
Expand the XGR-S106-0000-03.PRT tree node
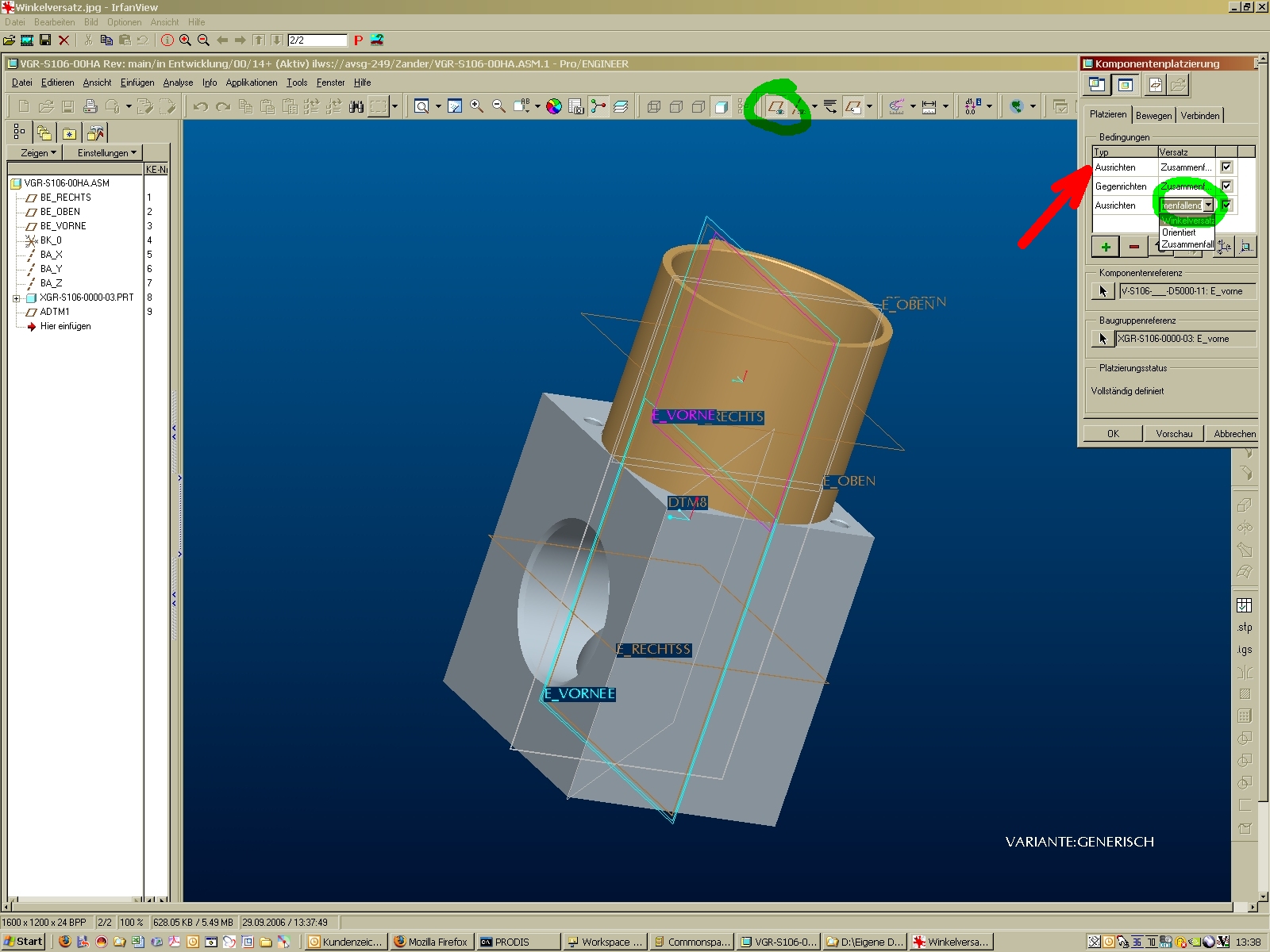[x=16, y=298]
